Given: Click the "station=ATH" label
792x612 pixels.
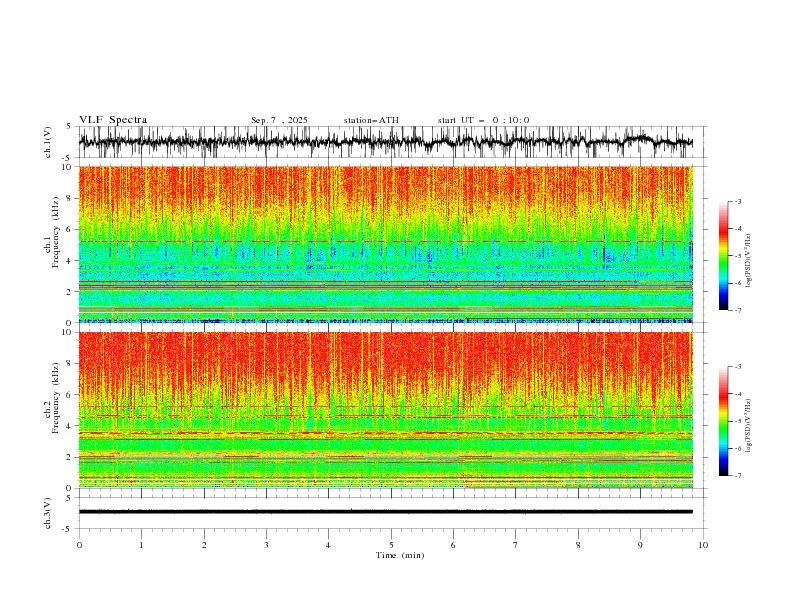Looking at the screenshot, I should tap(371, 120).
